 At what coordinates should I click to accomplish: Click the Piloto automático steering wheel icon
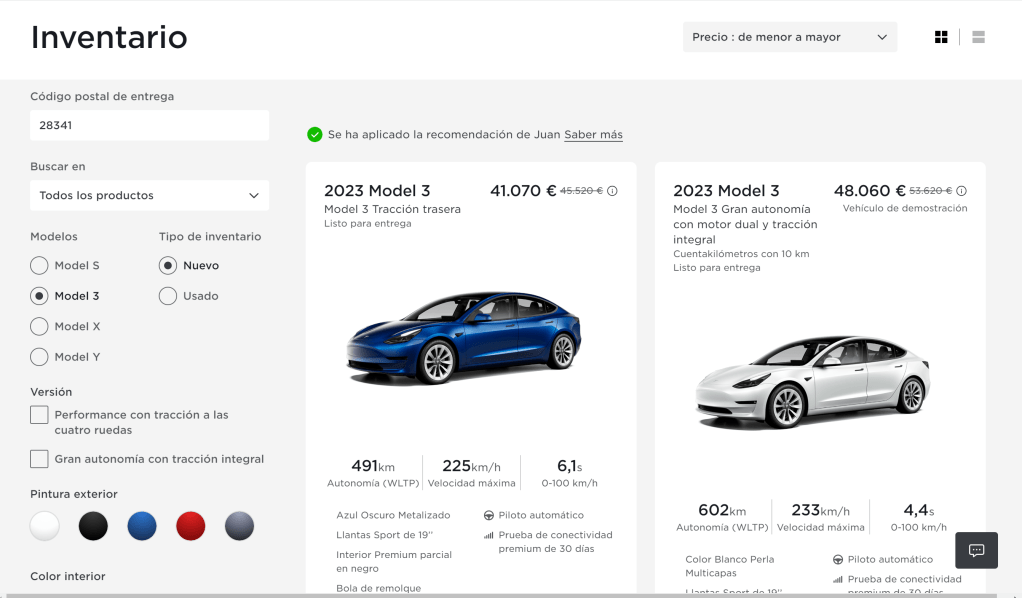tap(488, 515)
